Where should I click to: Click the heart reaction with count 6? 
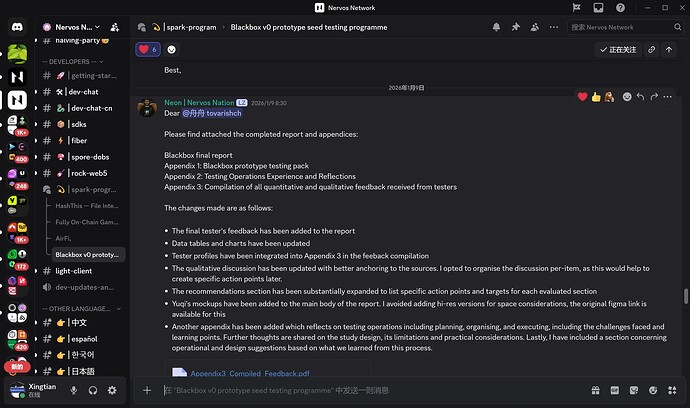[148, 48]
